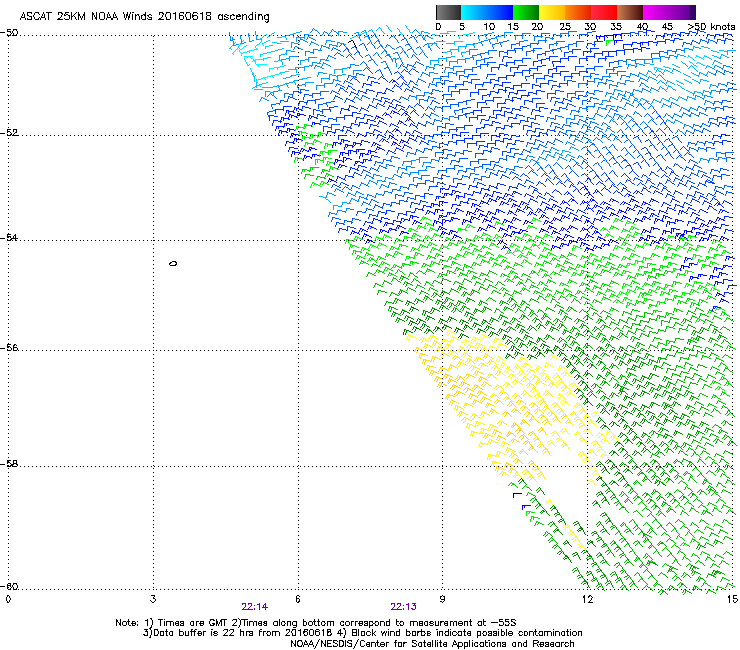Click the latitude label '-54'

[x=9, y=238]
